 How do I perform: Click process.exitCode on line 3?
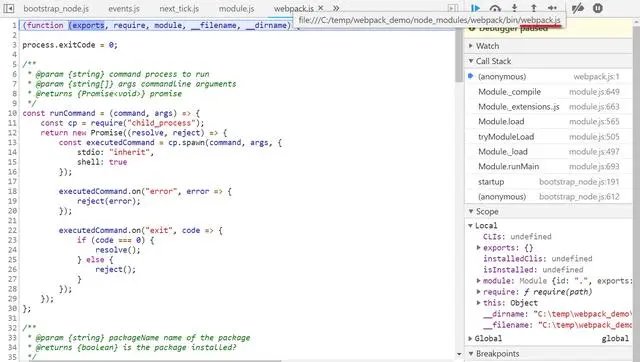click(x=59, y=45)
